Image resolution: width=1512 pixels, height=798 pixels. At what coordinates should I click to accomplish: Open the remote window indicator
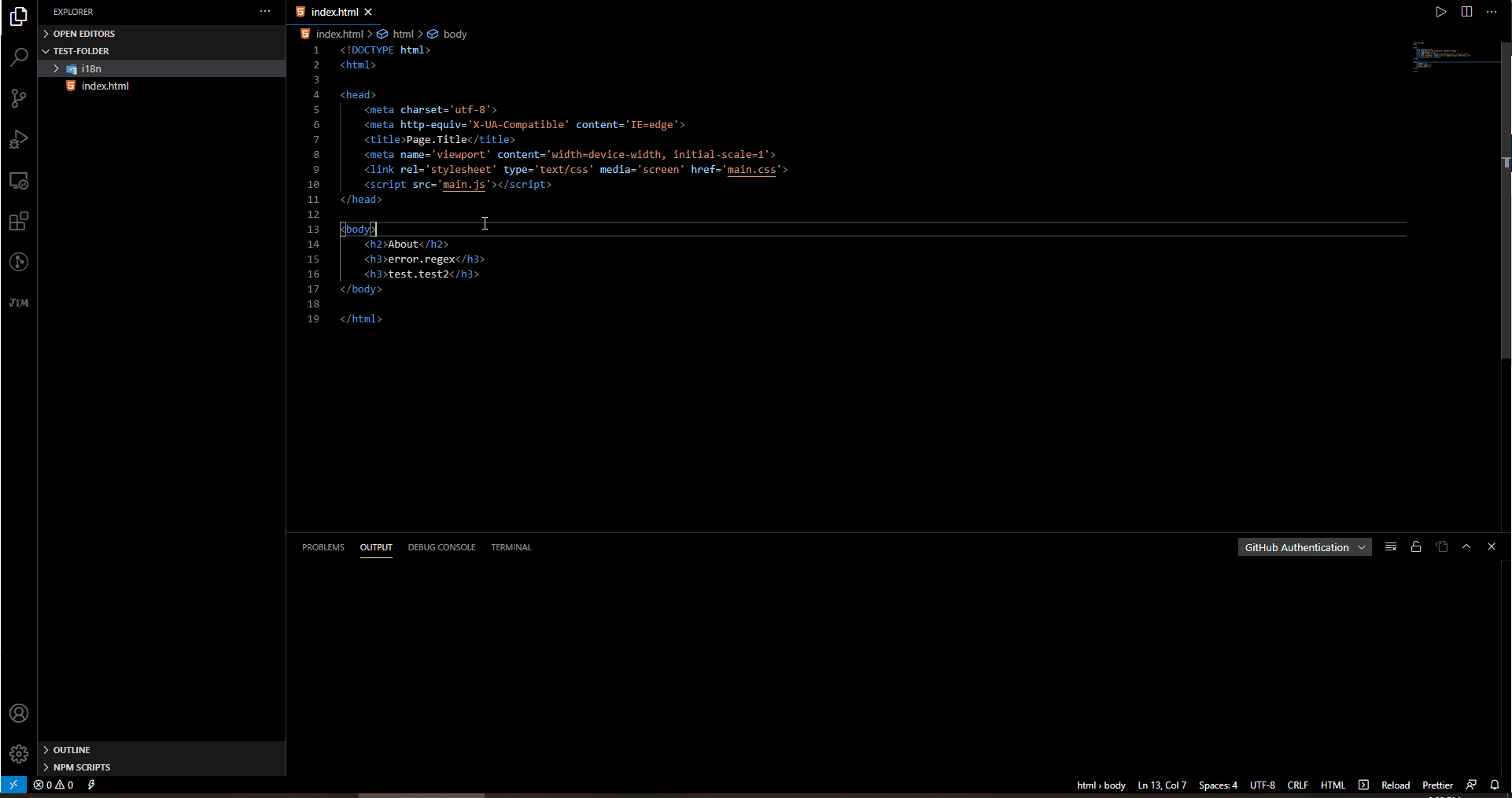(13, 785)
